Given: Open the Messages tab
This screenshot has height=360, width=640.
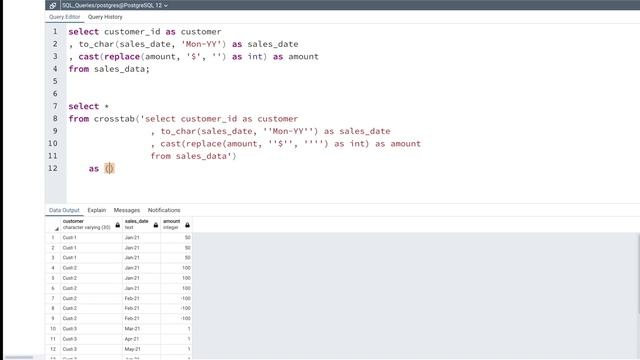Looking at the screenshot, I should pyautogui.click(x=127, y=210).
